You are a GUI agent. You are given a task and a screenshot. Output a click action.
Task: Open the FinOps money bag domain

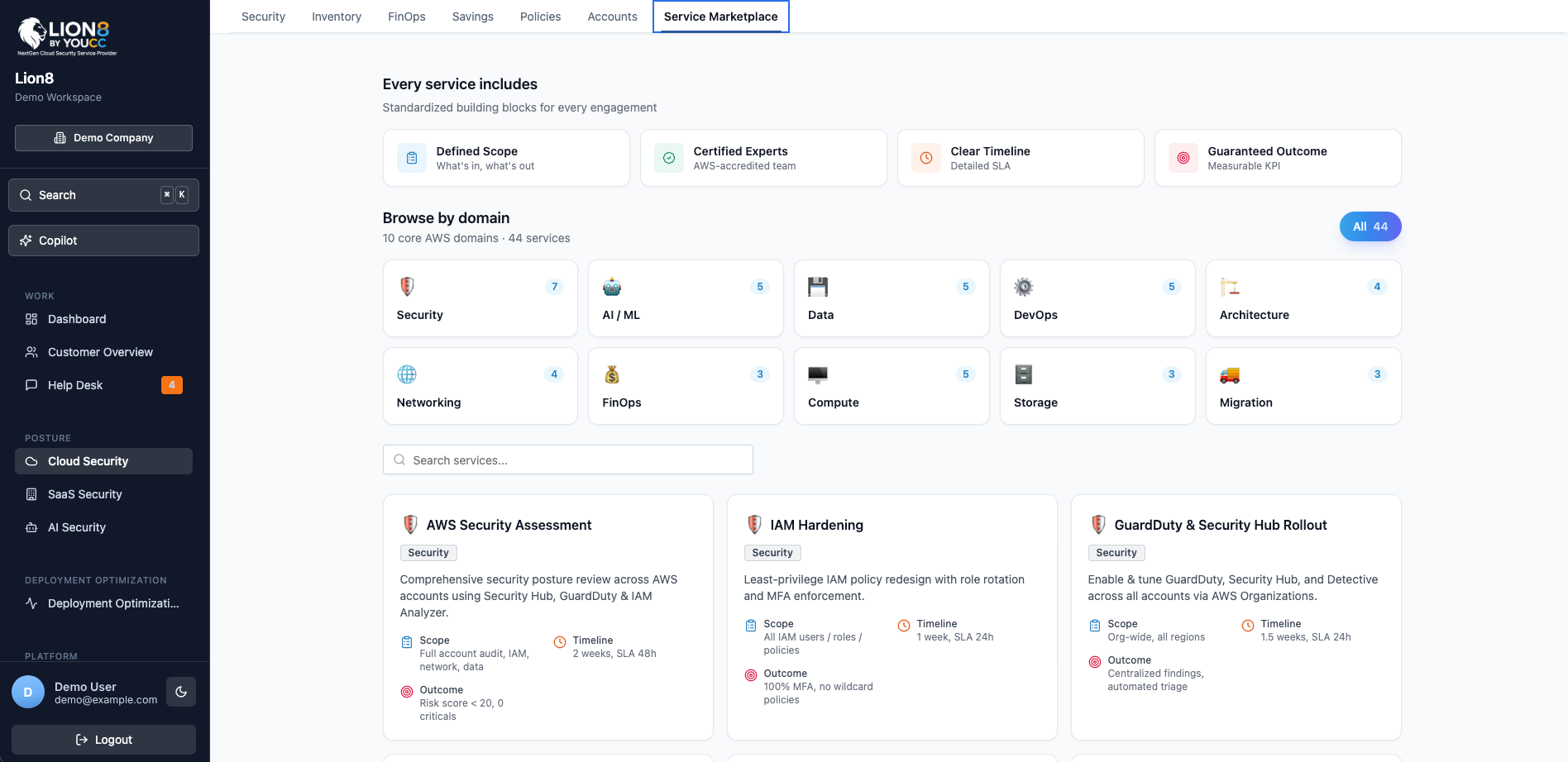pyautogui.click(x=686, y=386)
